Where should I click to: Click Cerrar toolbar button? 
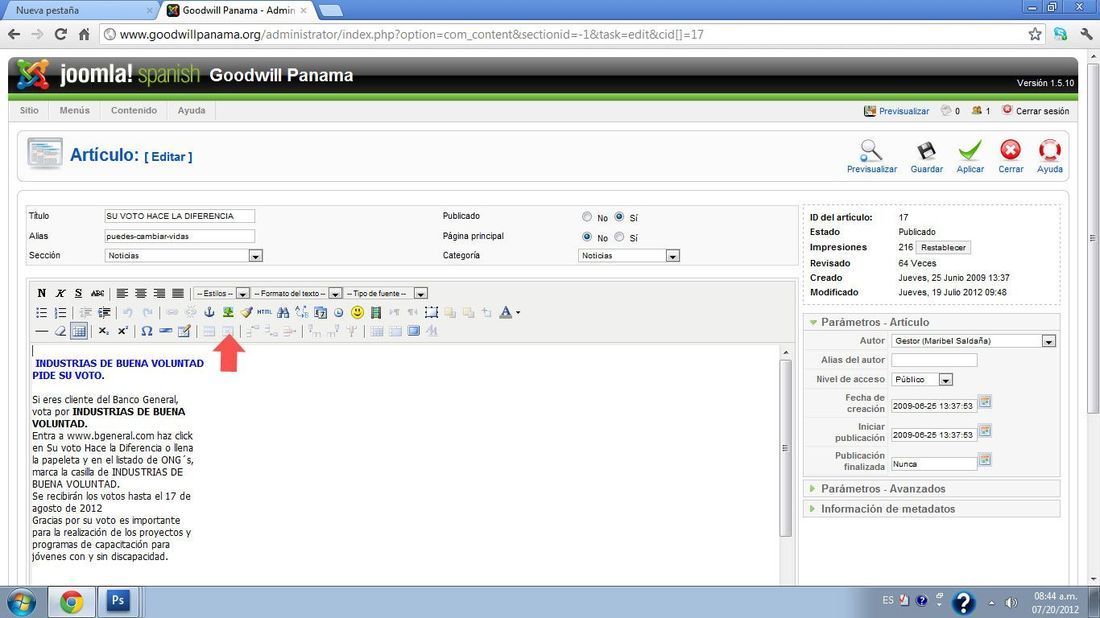(x=1011, y=156)
